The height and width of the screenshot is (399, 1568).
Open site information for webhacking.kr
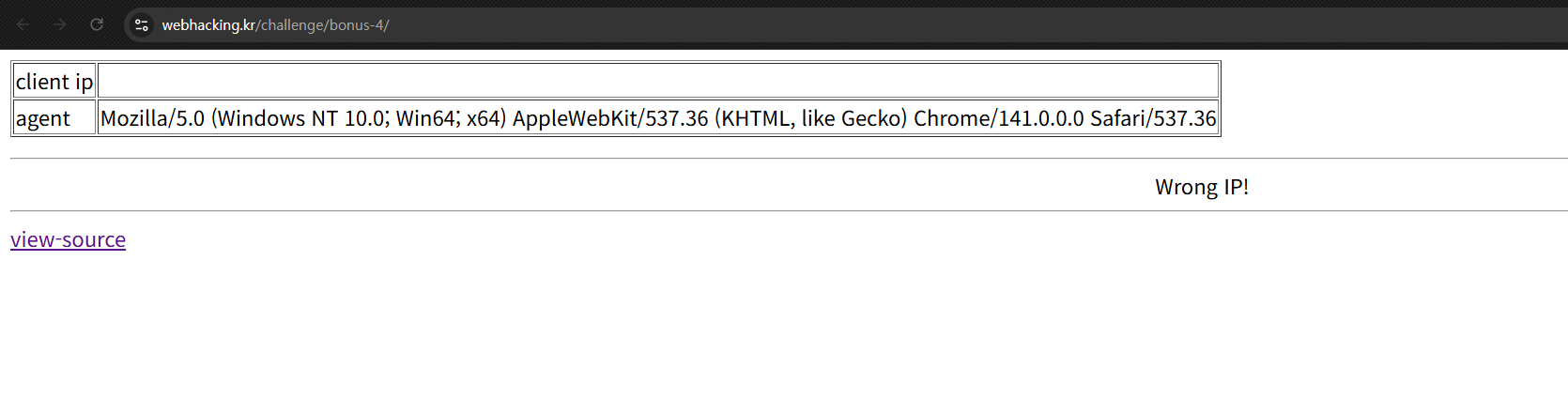click(x=142, y=25)
